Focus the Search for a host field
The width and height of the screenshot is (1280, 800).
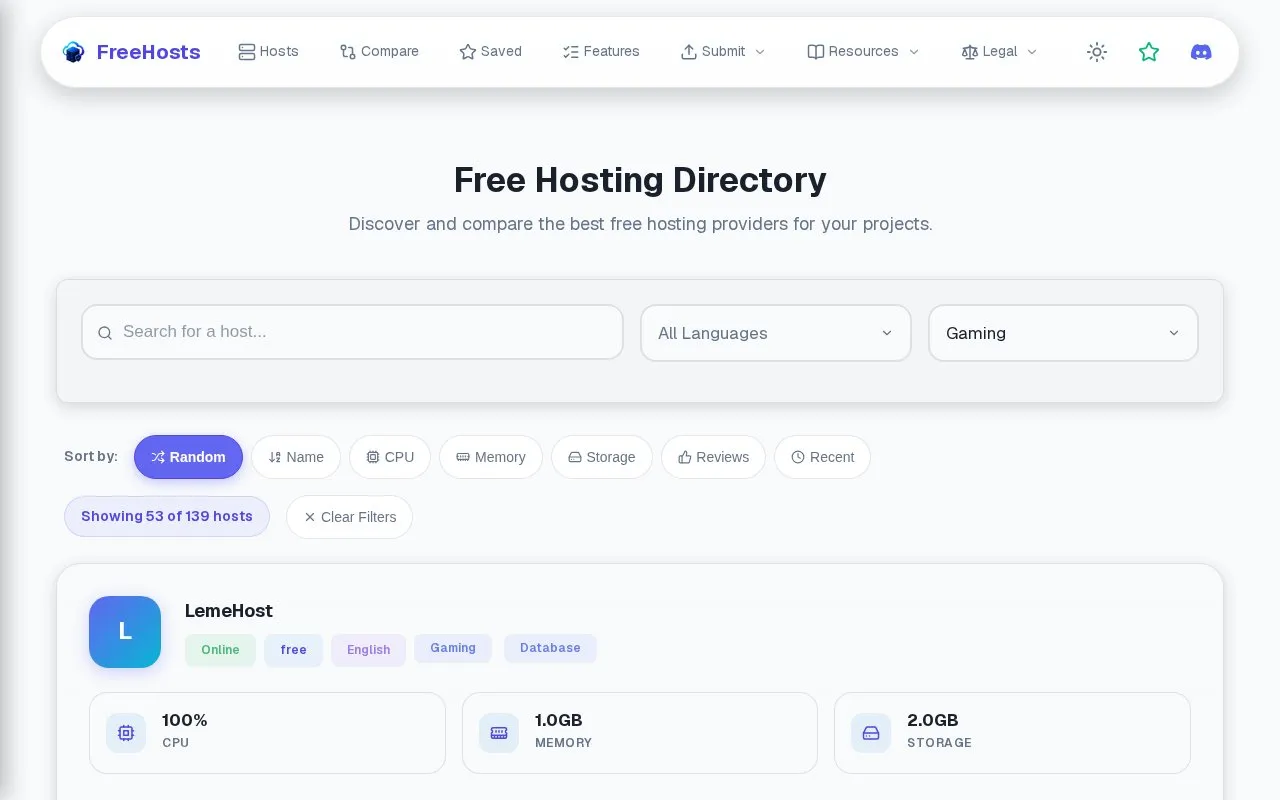tap(352, 332)
